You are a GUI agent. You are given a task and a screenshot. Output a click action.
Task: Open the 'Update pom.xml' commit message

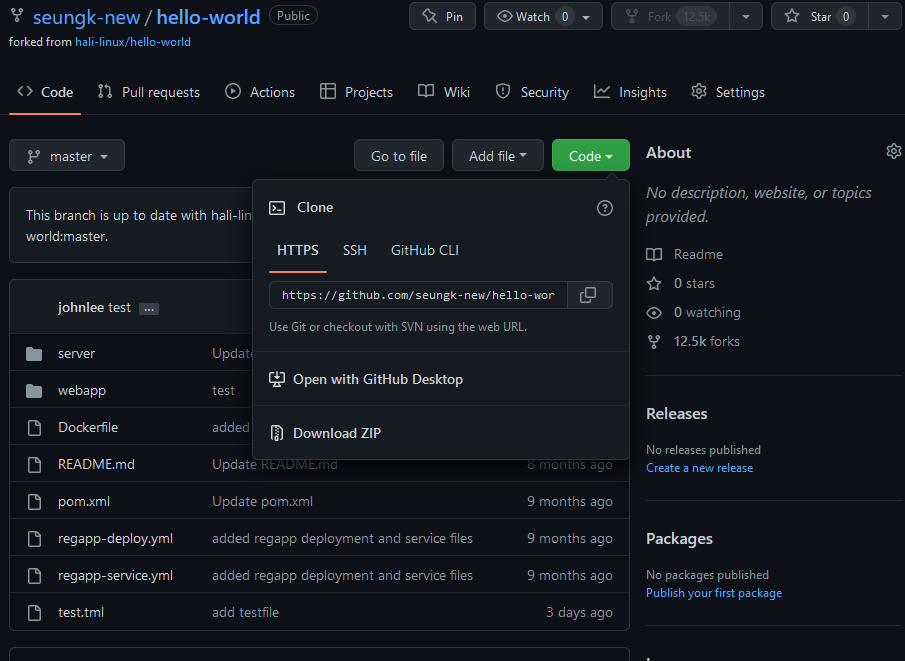point(263,502)
